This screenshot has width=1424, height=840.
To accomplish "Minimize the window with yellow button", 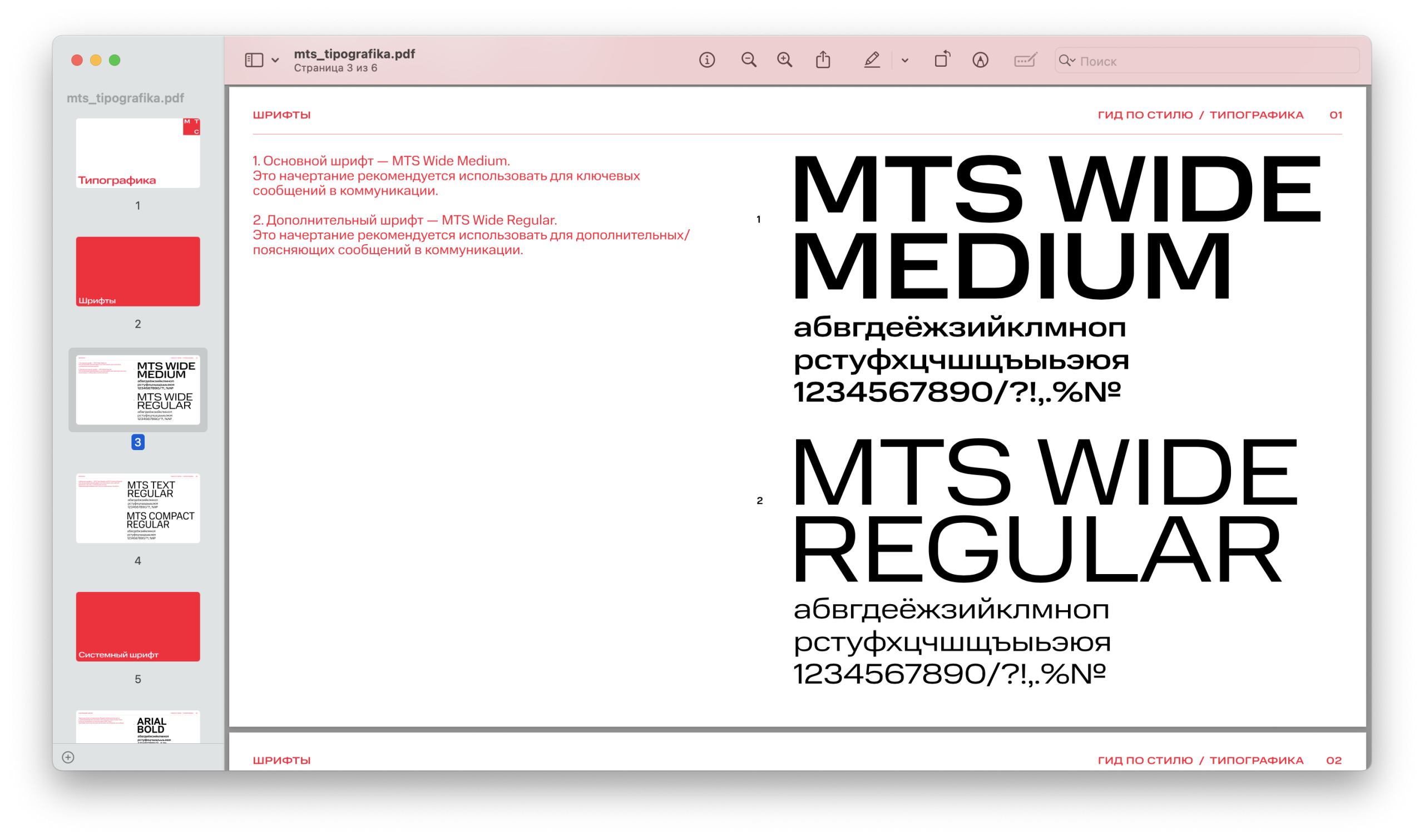I will pos(96,60).
